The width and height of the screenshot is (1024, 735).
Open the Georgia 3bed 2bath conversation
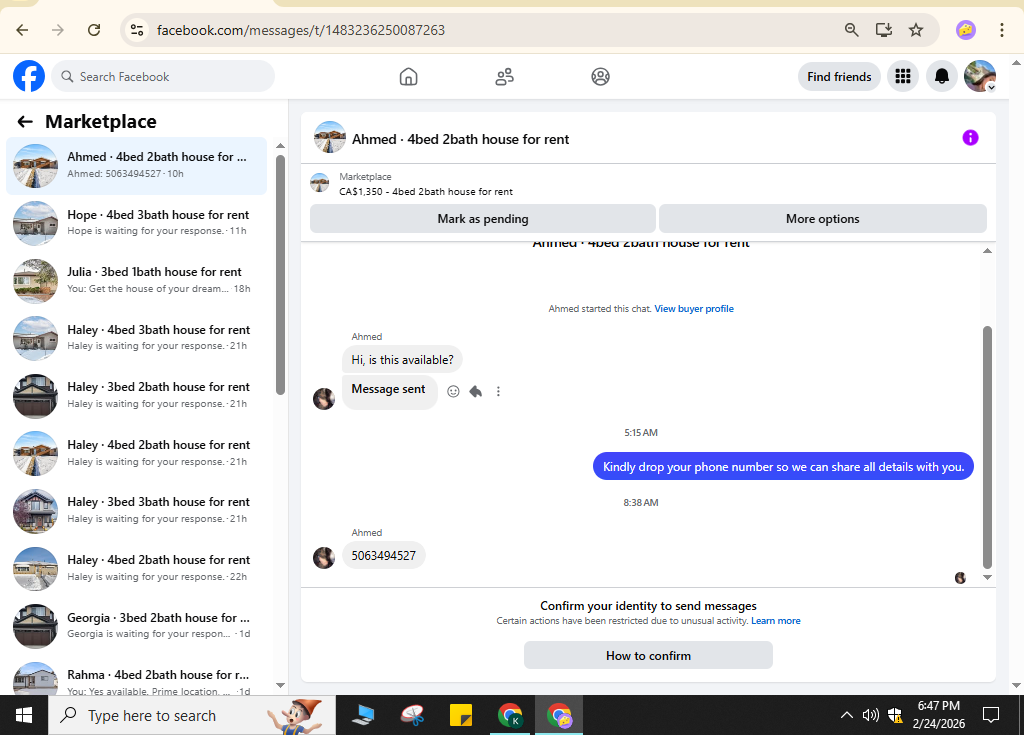[x=136, y=625]
